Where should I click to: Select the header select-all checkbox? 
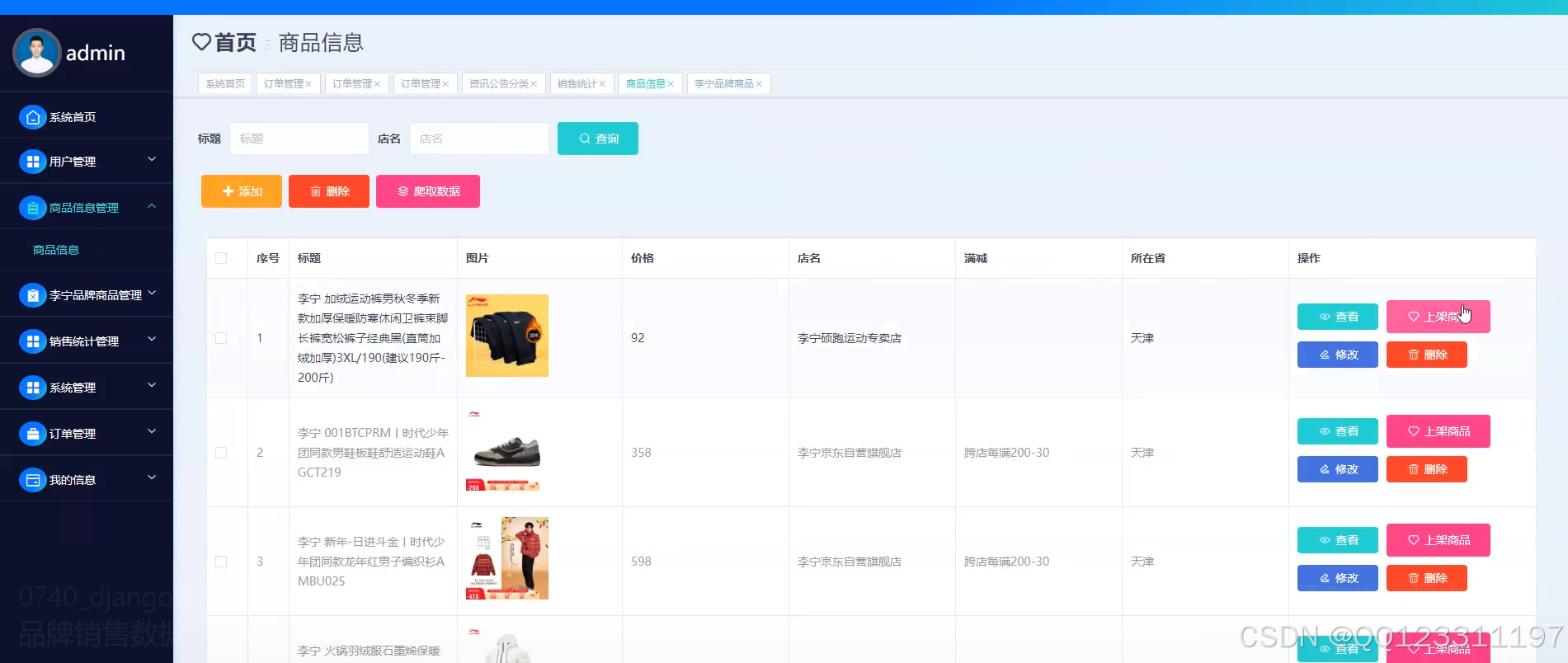(x=221, y=258)
